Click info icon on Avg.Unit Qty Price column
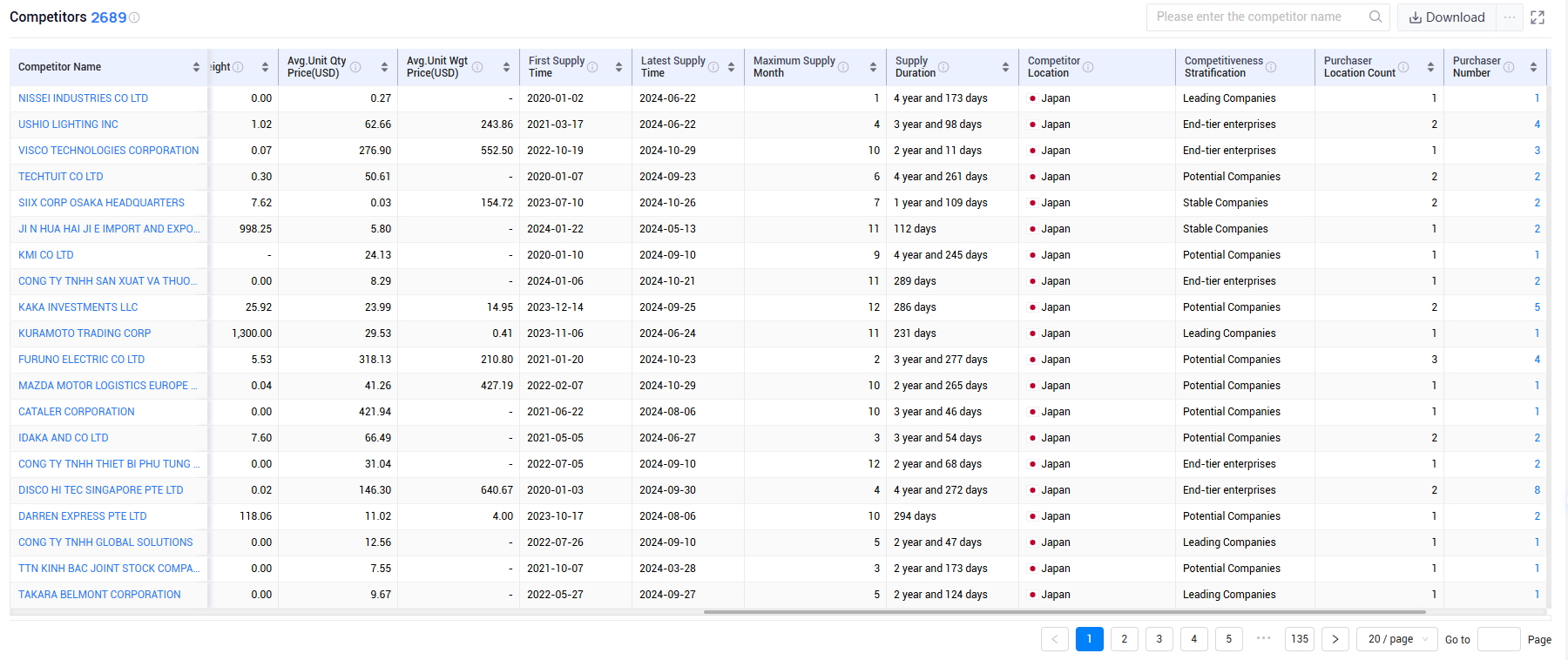 tap(355, 67)
